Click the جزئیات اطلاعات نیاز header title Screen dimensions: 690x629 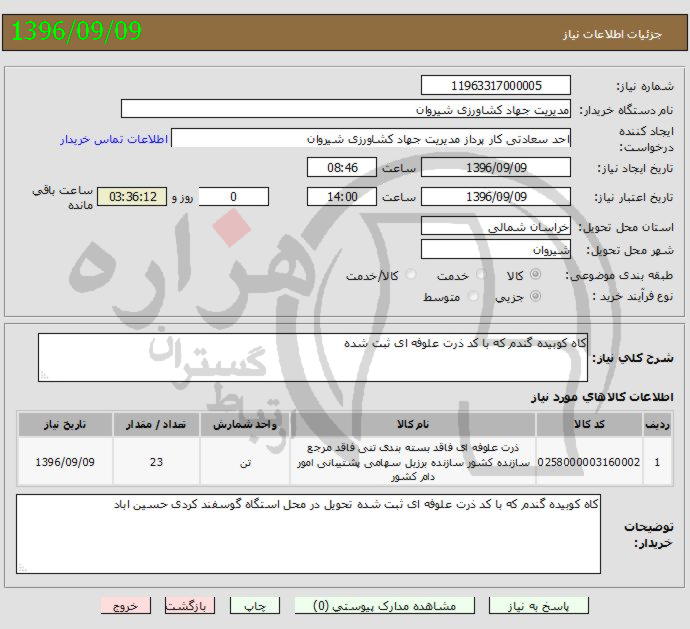click(x=612, y=34)
